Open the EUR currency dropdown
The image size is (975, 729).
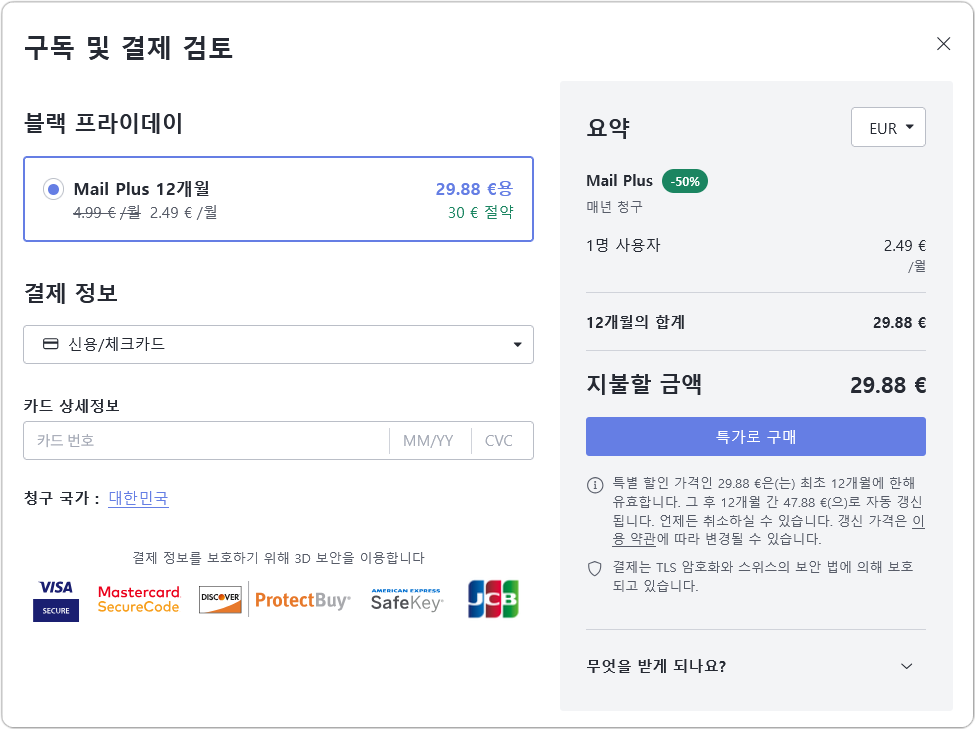pyautogui.click(x=888, y=127)
